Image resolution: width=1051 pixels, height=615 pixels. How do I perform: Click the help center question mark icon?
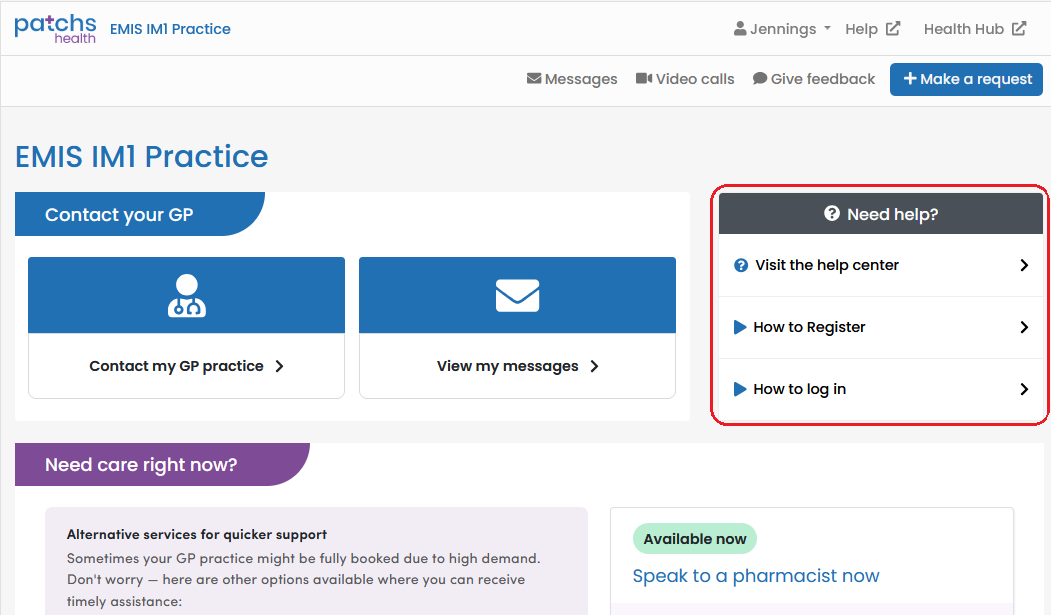(x=741, y=265)
